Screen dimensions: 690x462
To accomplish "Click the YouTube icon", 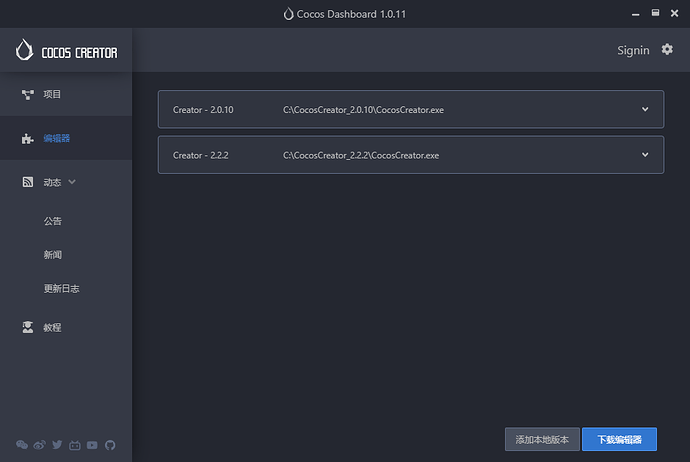I will (92, 445).
